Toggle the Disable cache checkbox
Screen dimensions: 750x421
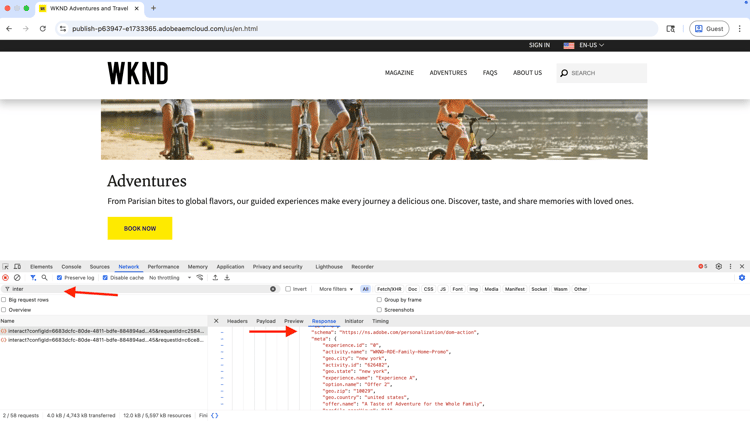click(x=105, y=277)
